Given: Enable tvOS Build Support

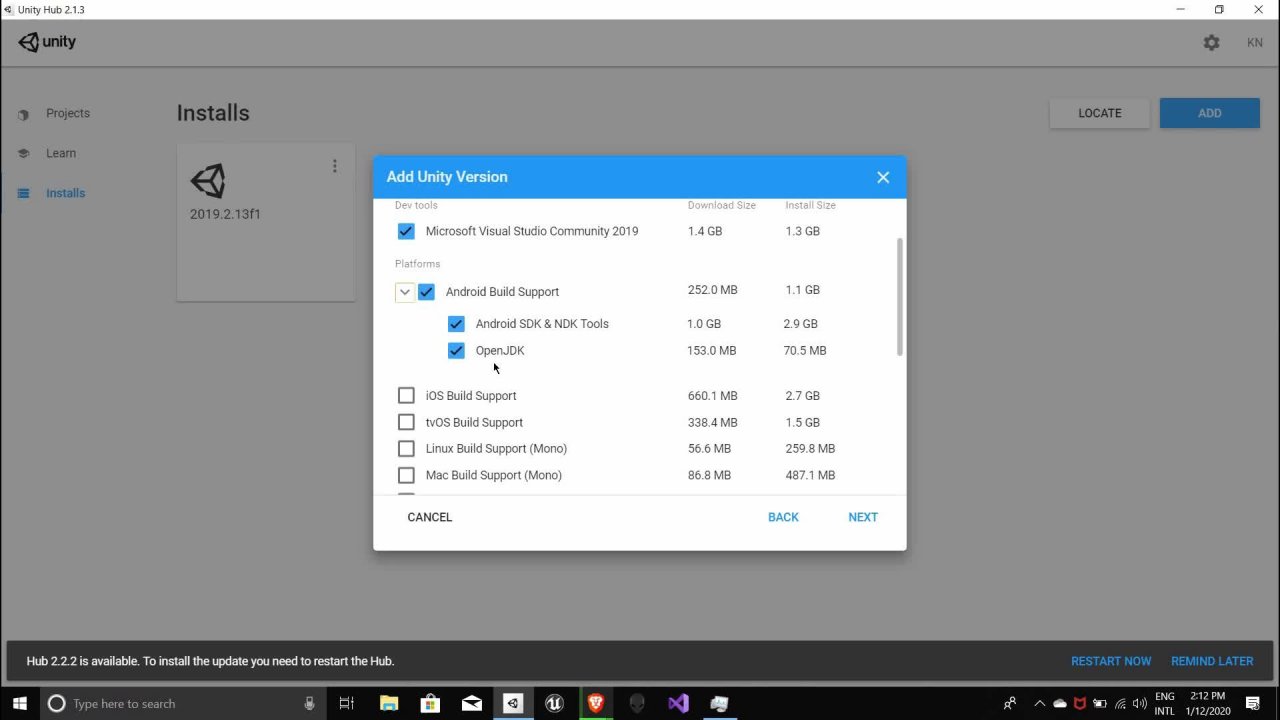Looking at the screenshot, I should 406,422.
